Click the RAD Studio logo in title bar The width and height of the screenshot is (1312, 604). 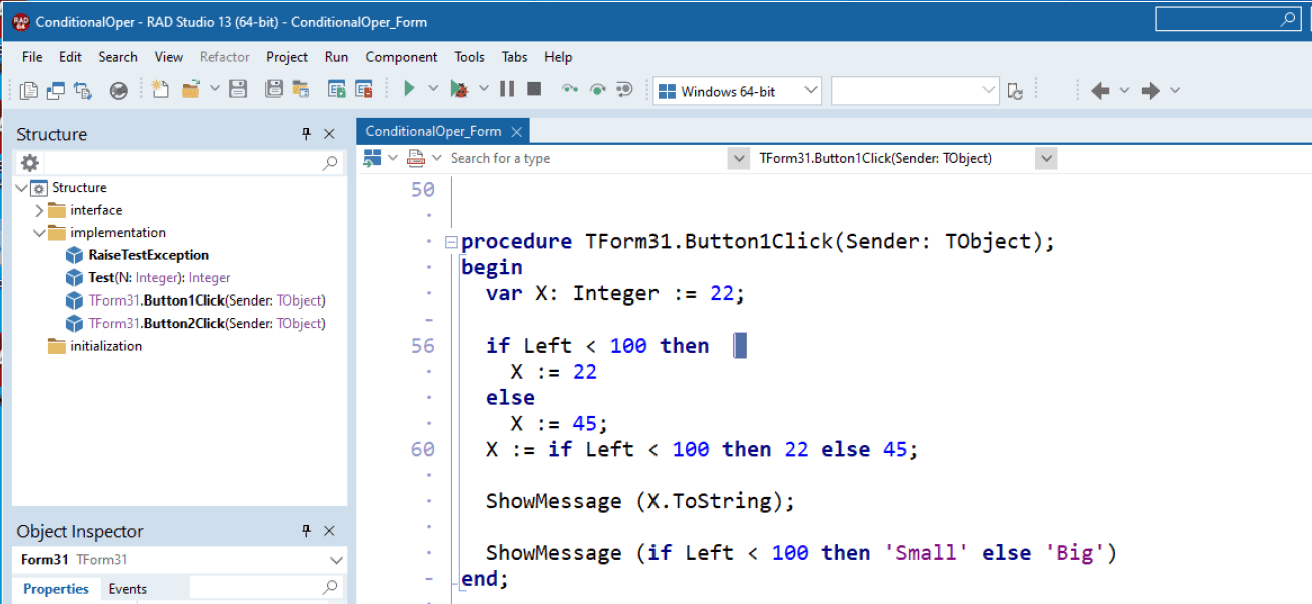click(x=20, y=20)
